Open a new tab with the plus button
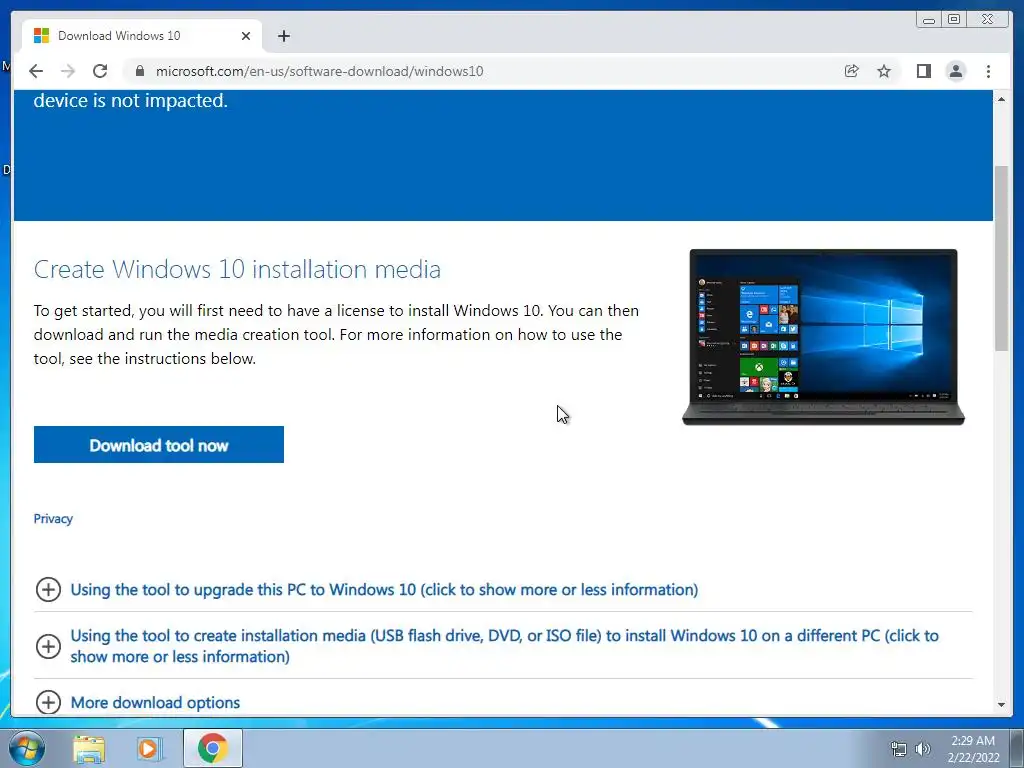This screenshot has height=768, width=1024. coord(283,36)
